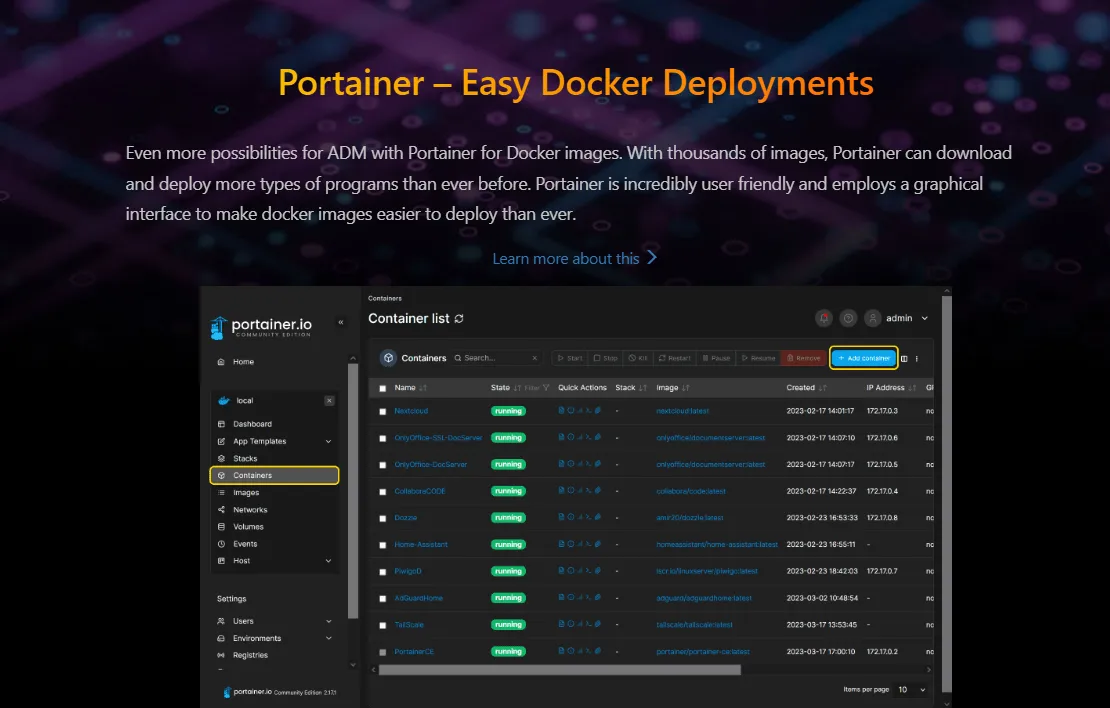
Task: Click the blue Add container button
Action: (864, 358)
